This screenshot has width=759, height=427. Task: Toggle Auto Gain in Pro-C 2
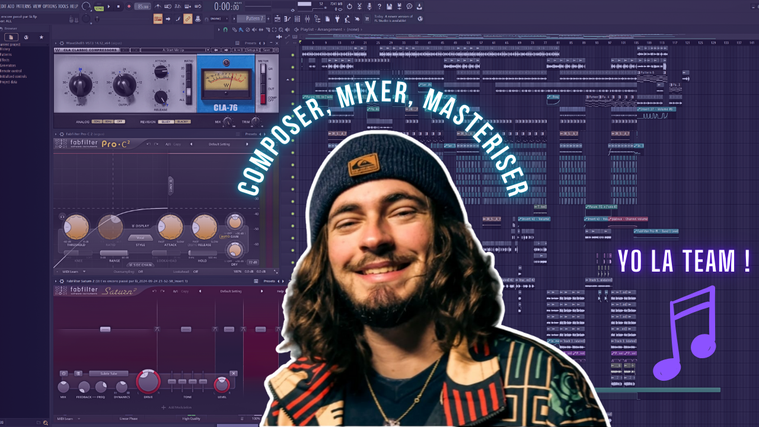tap(227, 237)
